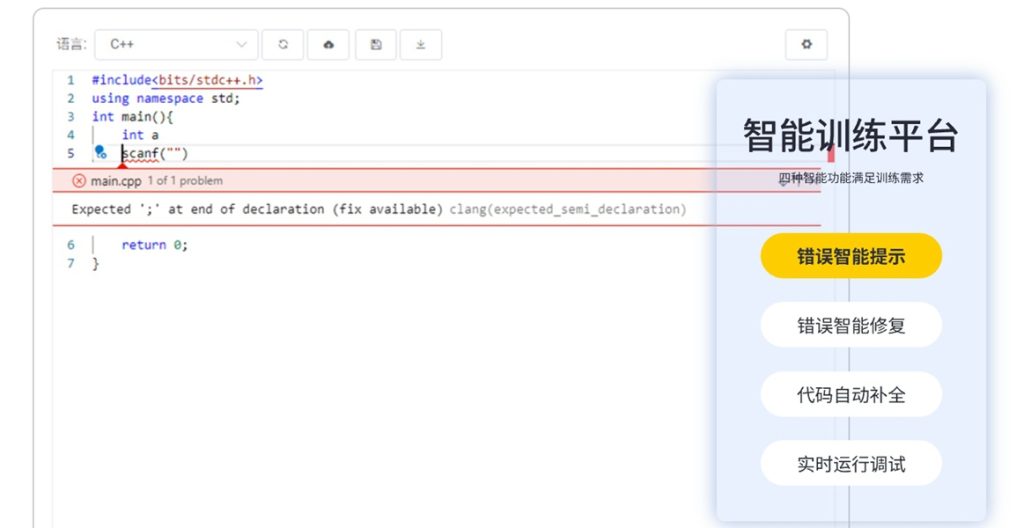Click the download code icon
Viewport: 1024px width, 528px height.
tap(421, 44)
